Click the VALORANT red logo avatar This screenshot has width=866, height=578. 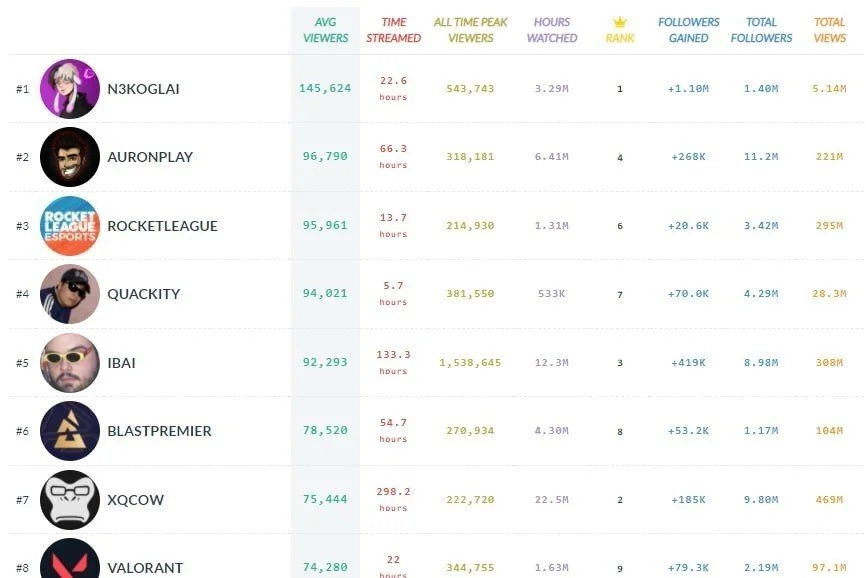click(70, 558)
